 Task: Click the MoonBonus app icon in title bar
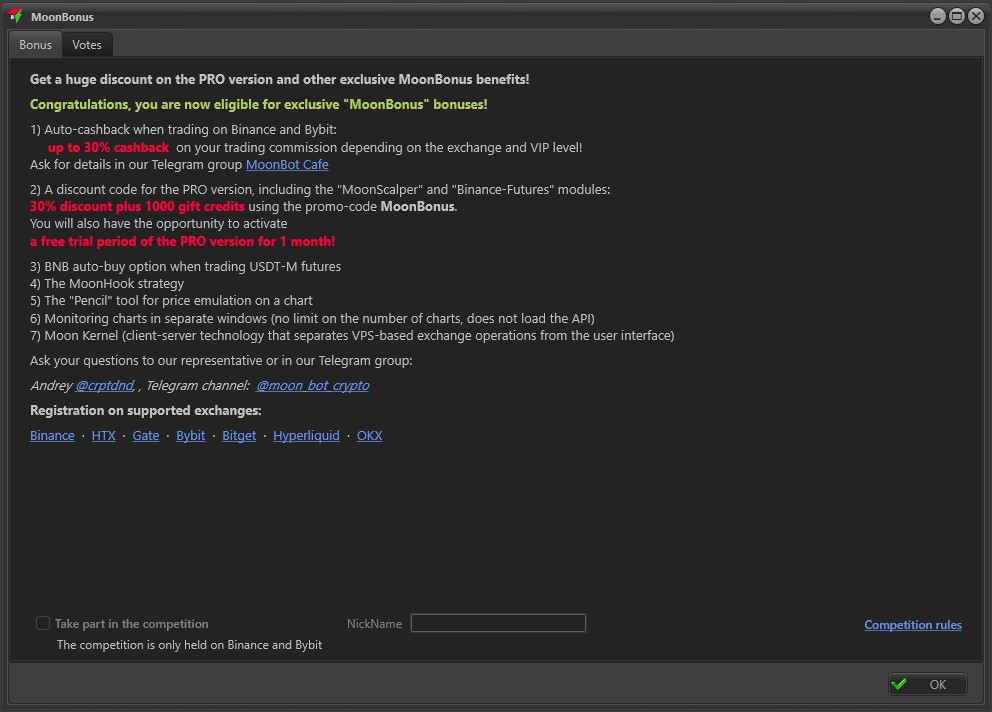point(16,16)
